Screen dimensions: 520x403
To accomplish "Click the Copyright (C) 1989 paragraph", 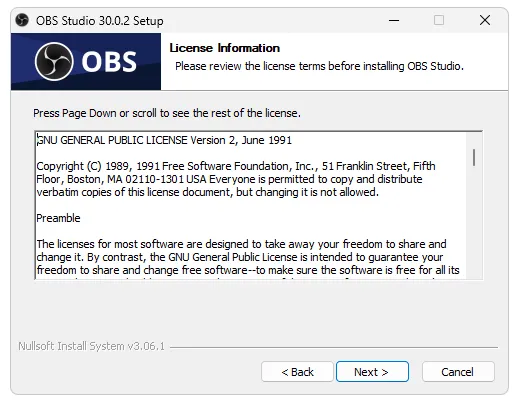I will point(236,179).
